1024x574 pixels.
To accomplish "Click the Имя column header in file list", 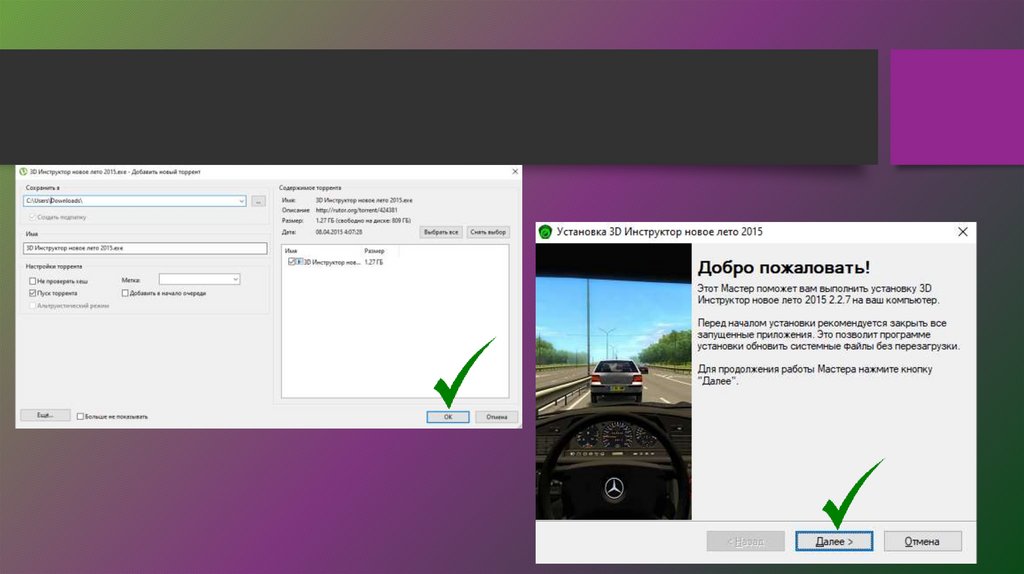I will pos(291,251).
